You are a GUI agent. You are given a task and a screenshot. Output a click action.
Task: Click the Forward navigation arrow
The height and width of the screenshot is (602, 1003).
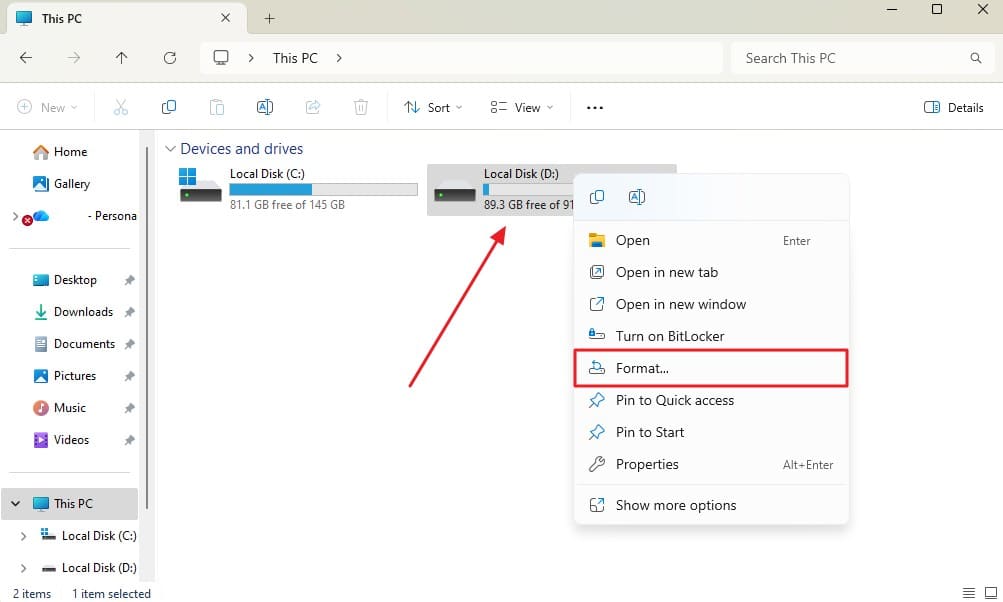pyautogui.click(x=74, y=58)
